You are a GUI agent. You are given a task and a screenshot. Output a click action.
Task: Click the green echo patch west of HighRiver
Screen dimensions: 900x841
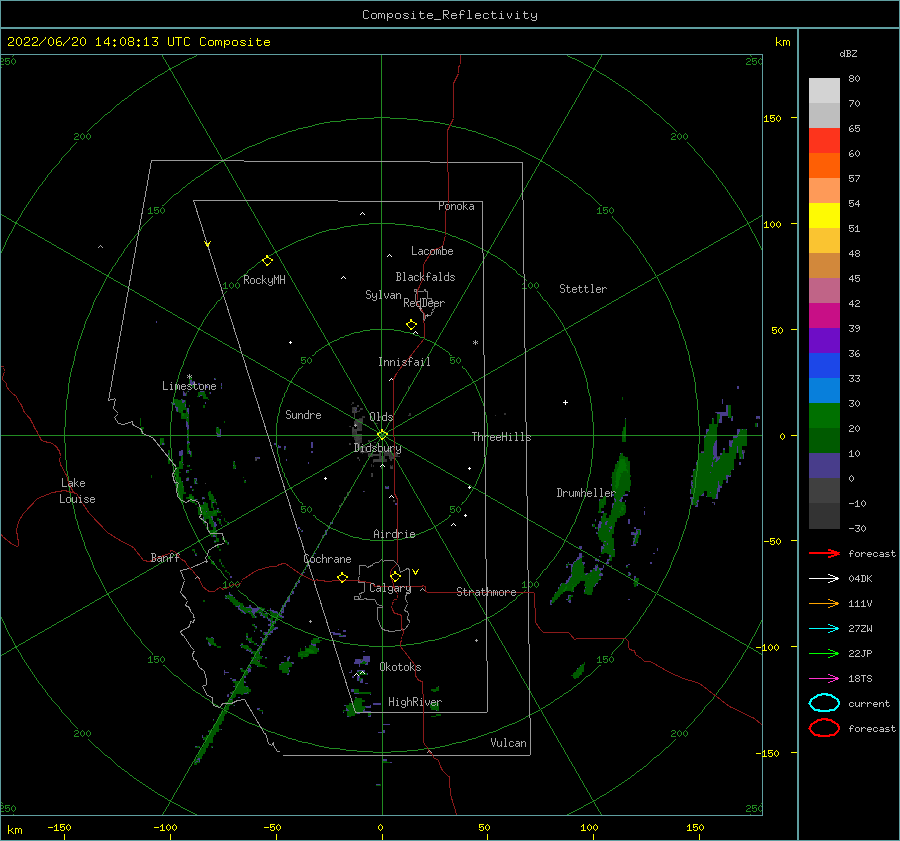pos(356,704)
